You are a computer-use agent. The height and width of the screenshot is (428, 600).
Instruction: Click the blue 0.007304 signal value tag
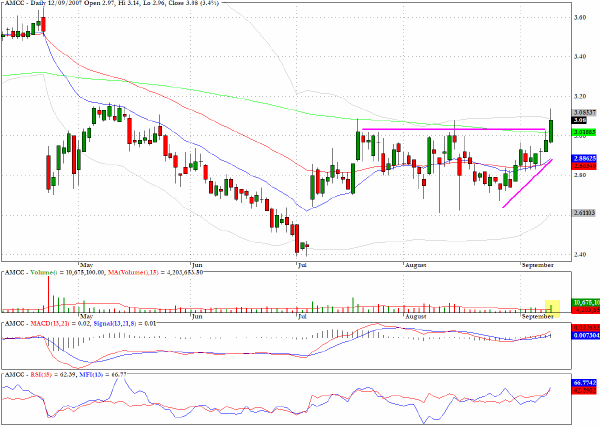point(585,335)
